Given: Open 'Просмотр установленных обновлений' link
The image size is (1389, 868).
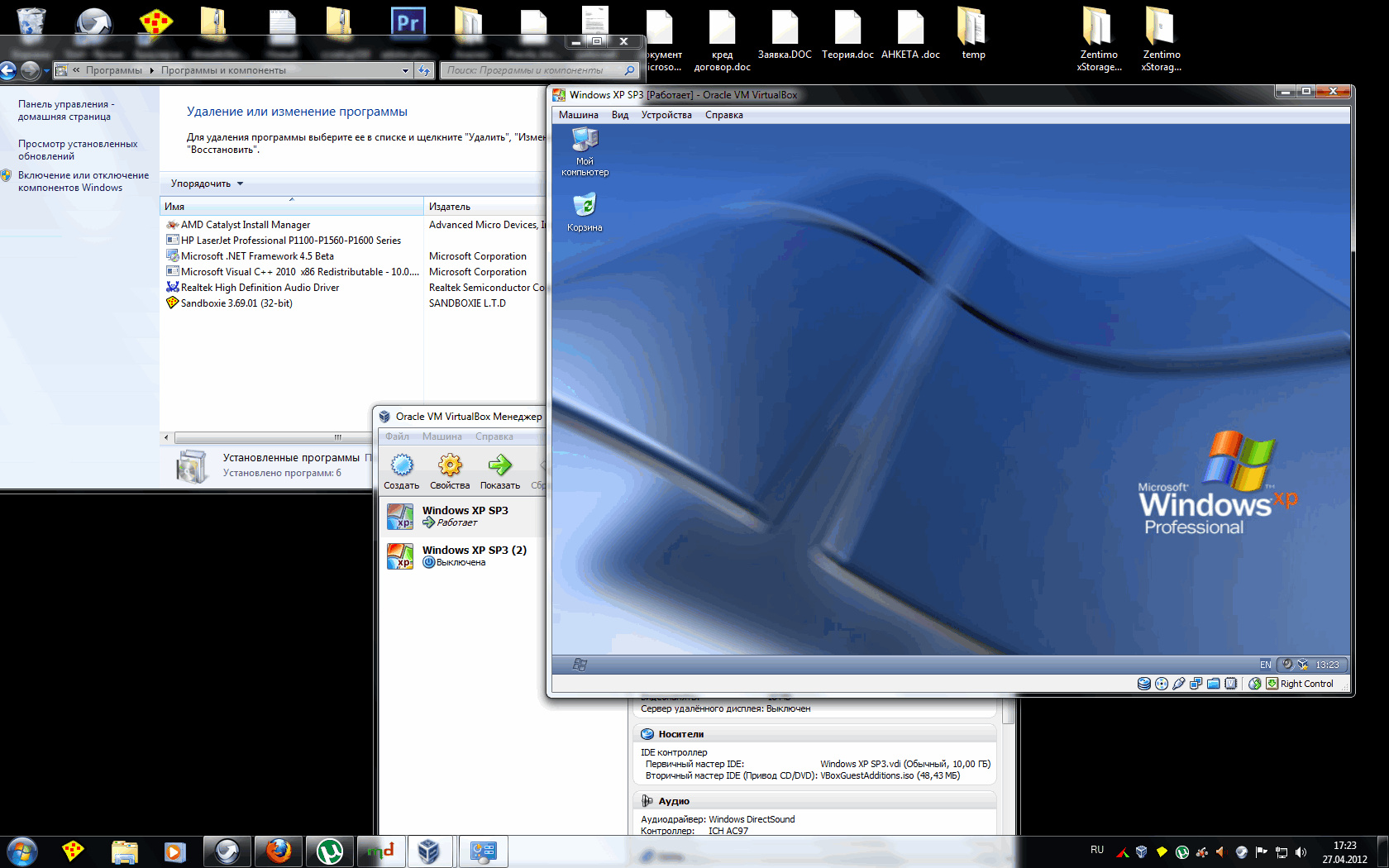Looking at the screenshot, I should coord(78,150).
